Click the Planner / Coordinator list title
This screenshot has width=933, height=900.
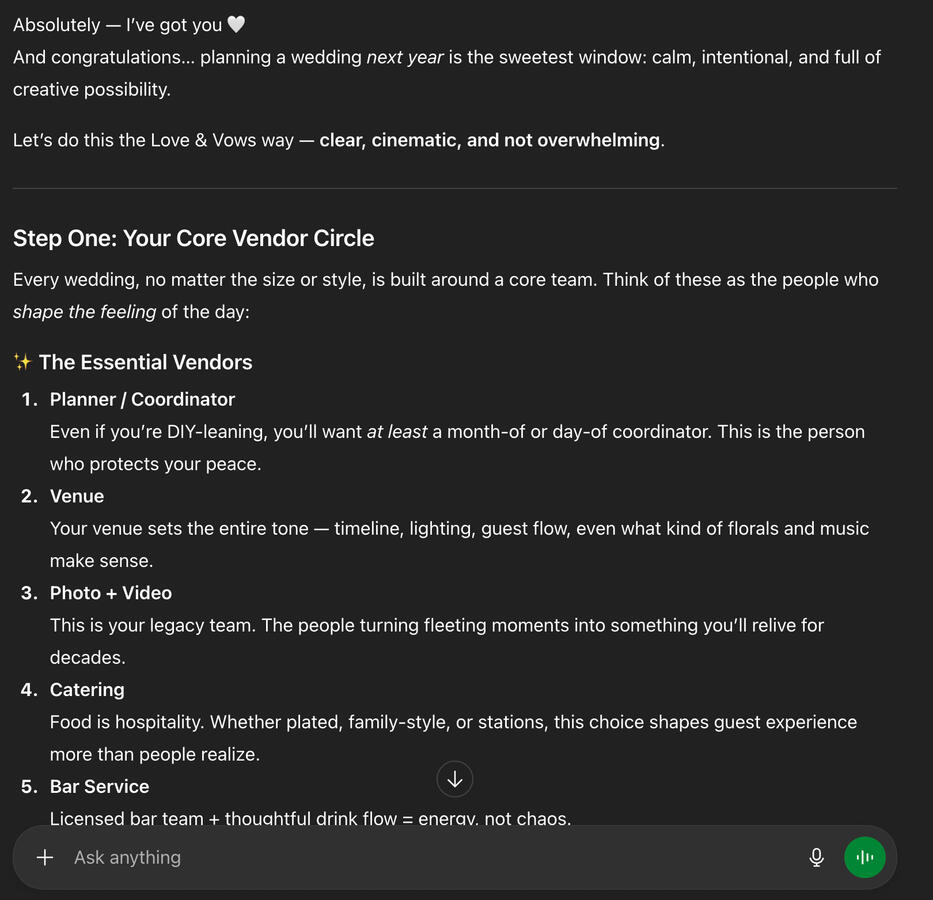[x=142, y=399]
